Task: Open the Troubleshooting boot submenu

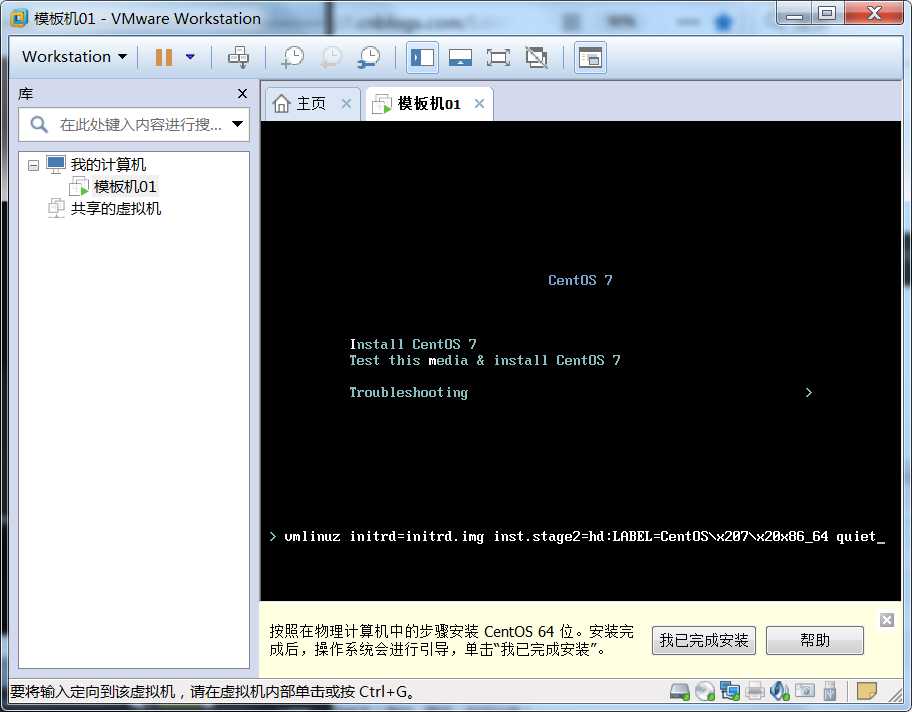Action: click(408, 393)
